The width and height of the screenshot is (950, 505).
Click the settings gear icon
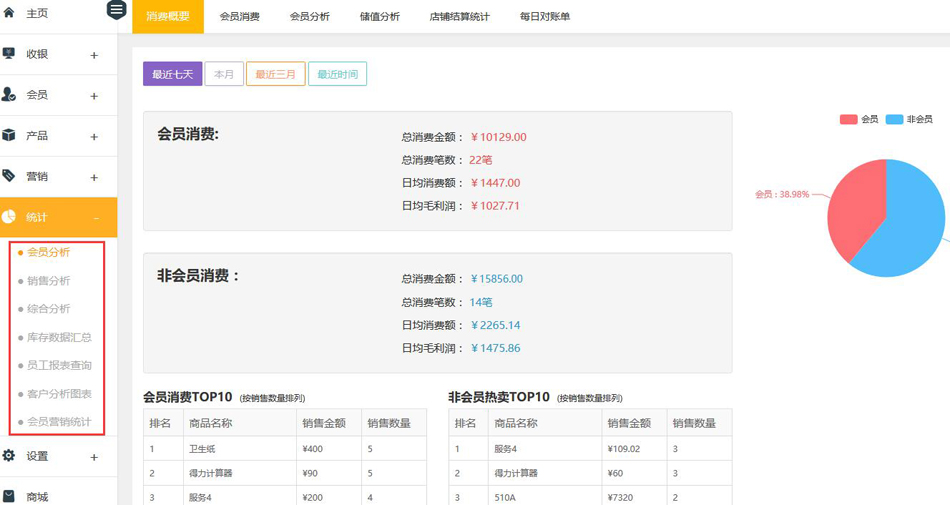(10, 456)
